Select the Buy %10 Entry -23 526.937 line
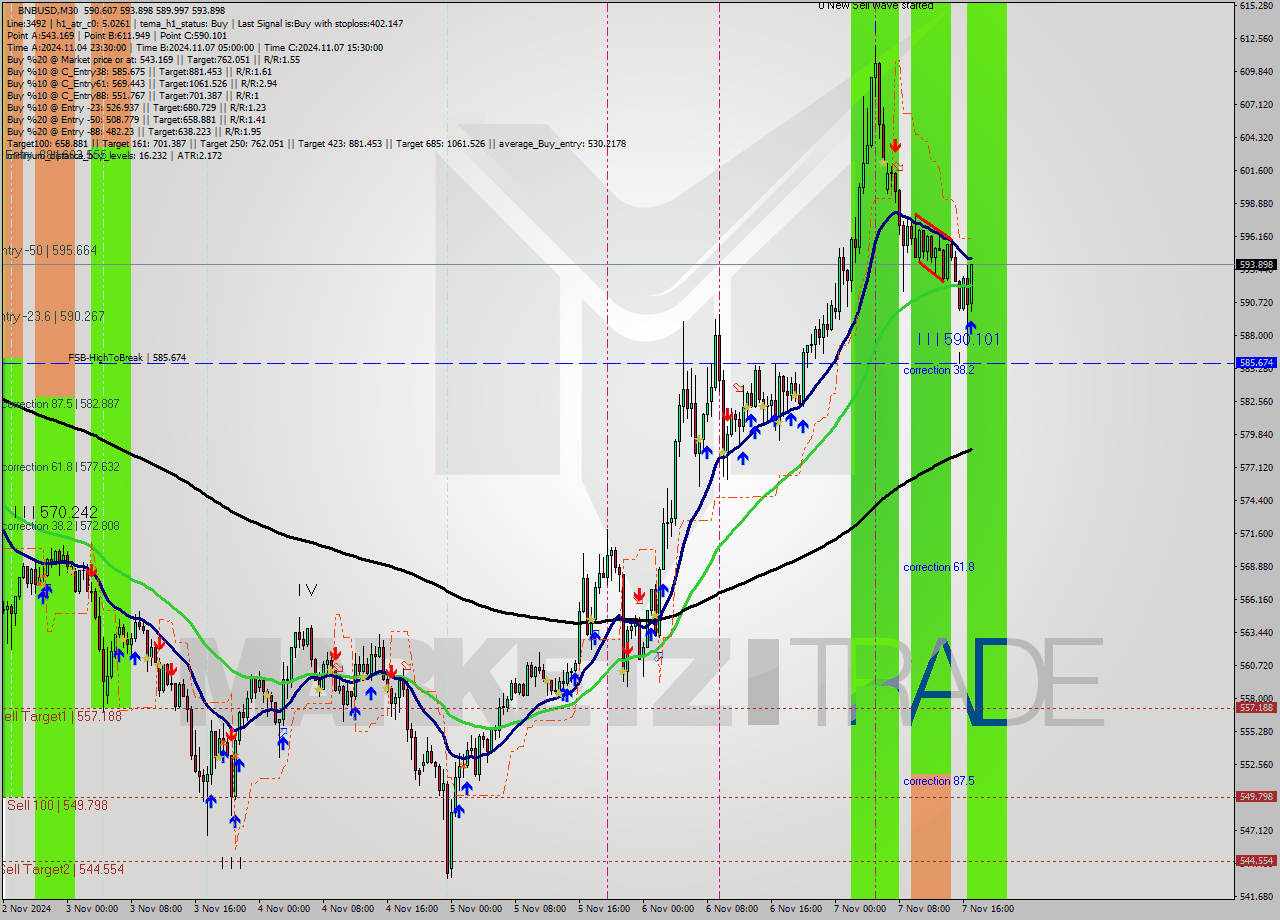Image resolution: width=1280 pixels, height=920 pixels. click(136, 107)
